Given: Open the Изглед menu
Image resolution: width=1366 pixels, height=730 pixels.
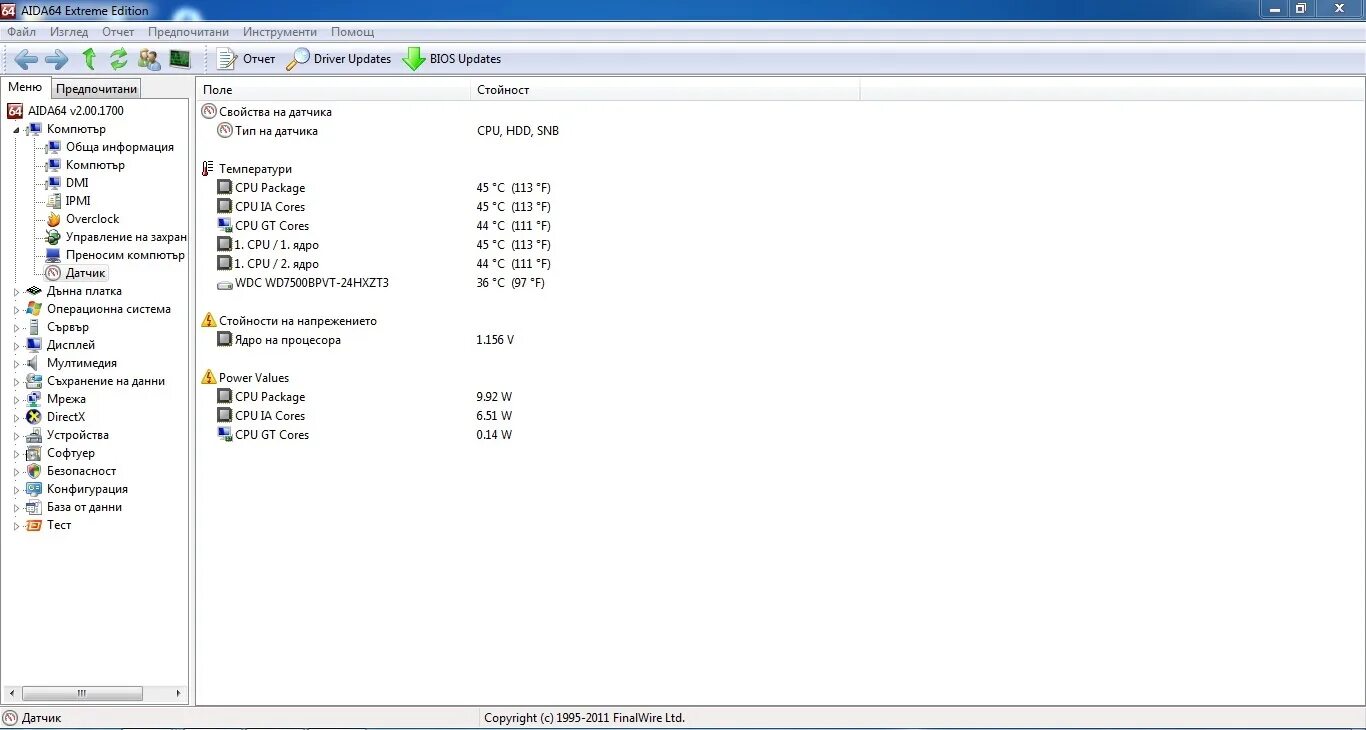Looking at the screenshot, I should coord(69,32).
